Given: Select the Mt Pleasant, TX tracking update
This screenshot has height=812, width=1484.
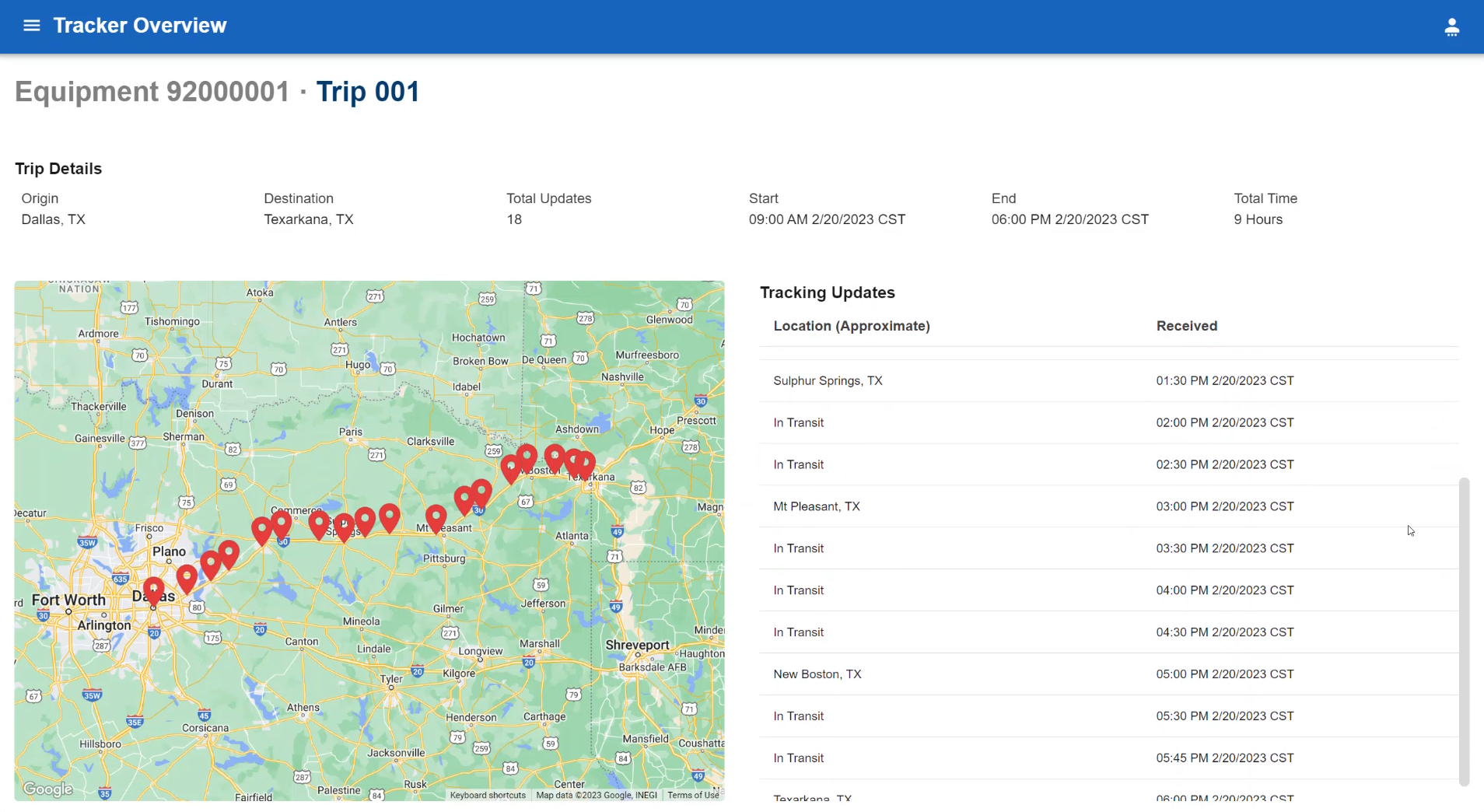Looking at the screenshot, I should pos(816,506).
